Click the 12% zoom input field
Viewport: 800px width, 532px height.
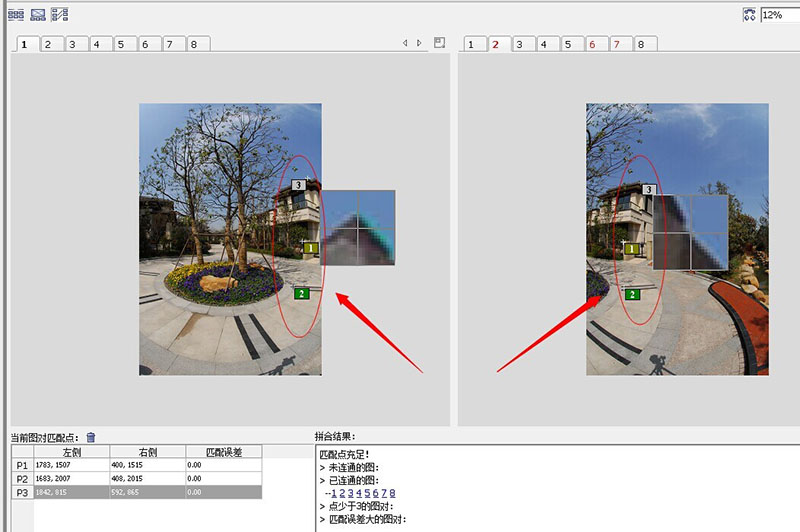[x=779, y=15]
